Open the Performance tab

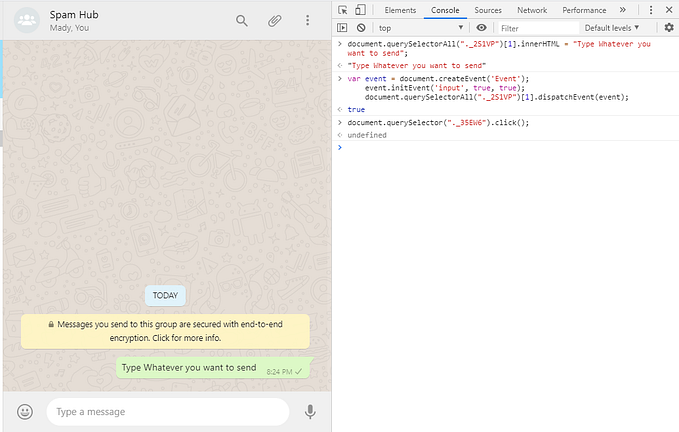coord(584,10)
